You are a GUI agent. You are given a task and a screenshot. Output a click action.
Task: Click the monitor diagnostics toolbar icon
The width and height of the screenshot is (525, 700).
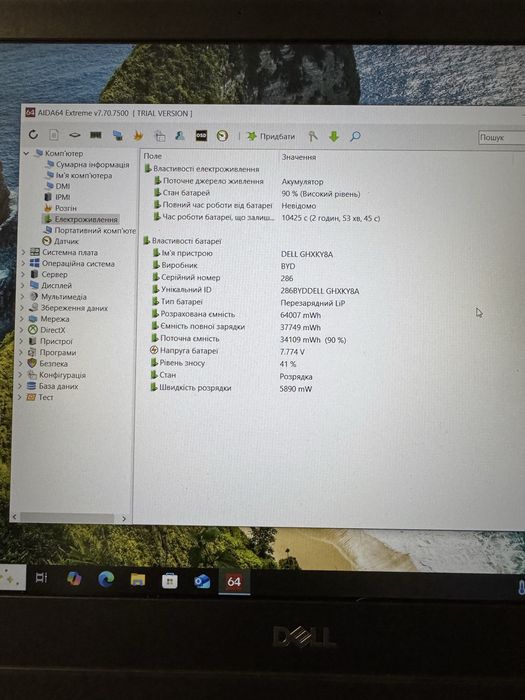(159, 136)
